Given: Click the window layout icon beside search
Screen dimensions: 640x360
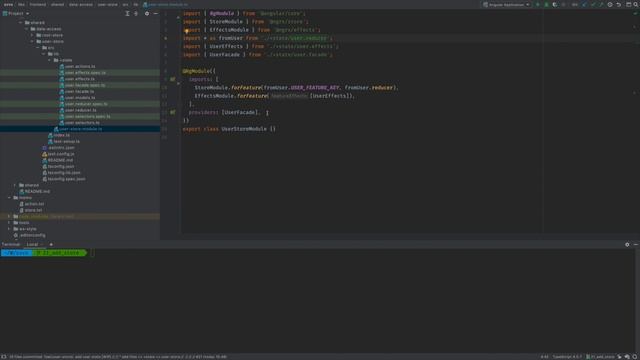Looking at the screenshot, I should point(629,4).
